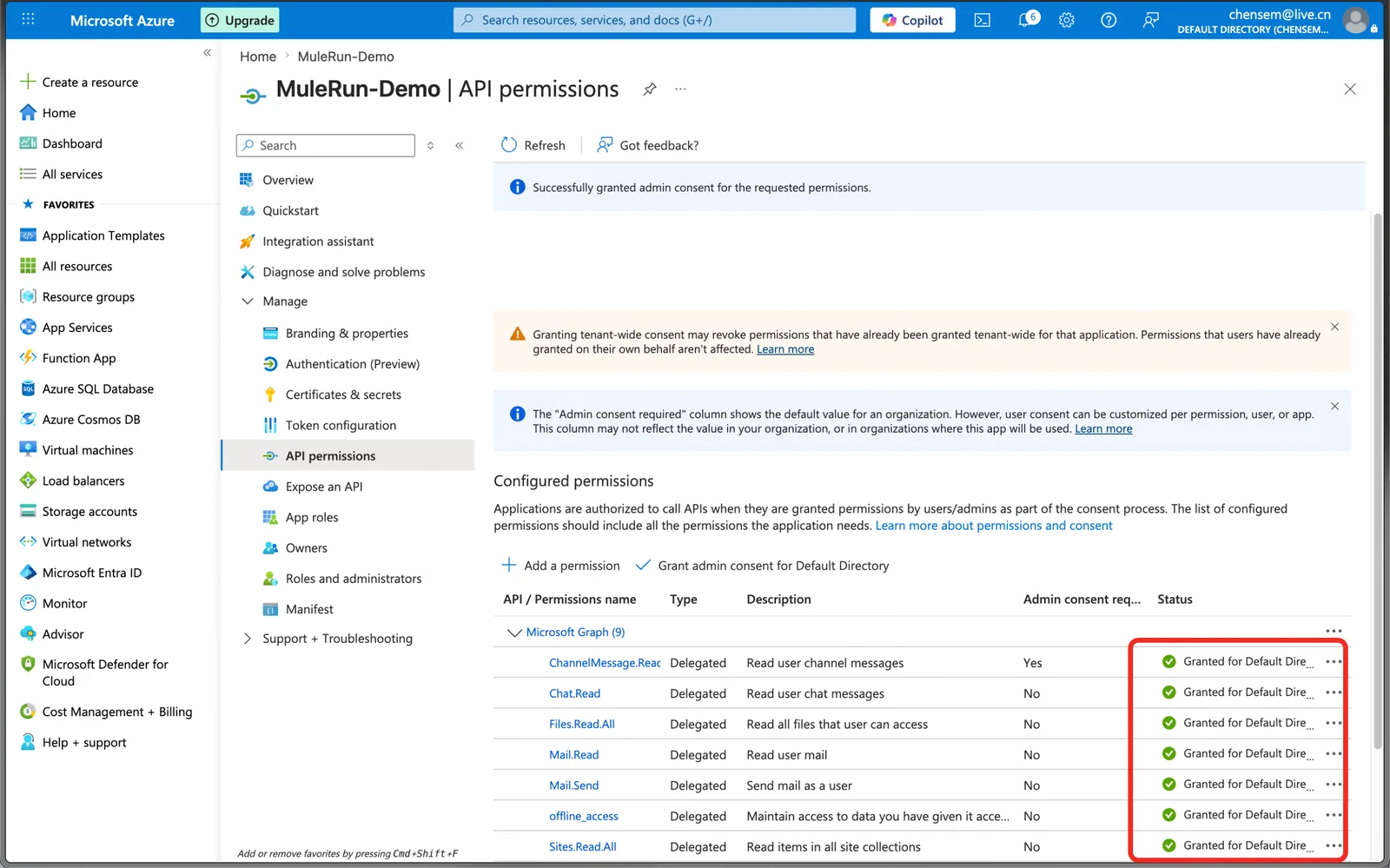
Task: Open the Help question mark menu
Action: (x=1109, y=20)
